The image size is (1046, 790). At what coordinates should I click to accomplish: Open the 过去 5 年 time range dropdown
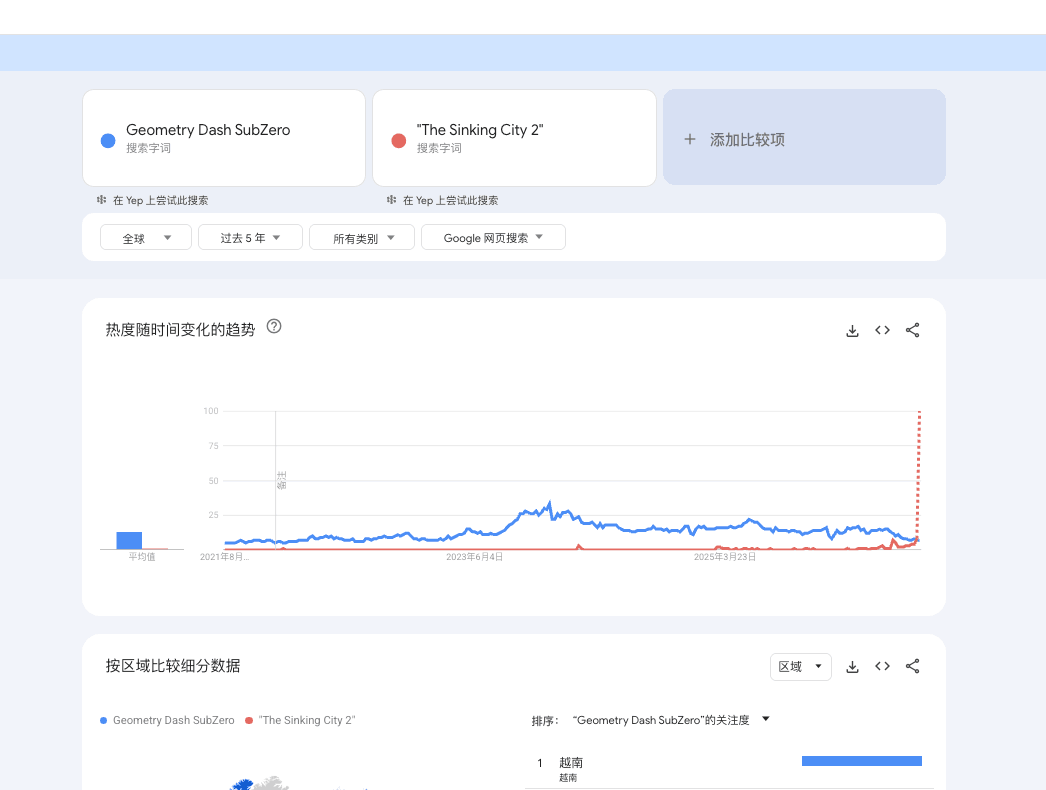coord(250,238)
